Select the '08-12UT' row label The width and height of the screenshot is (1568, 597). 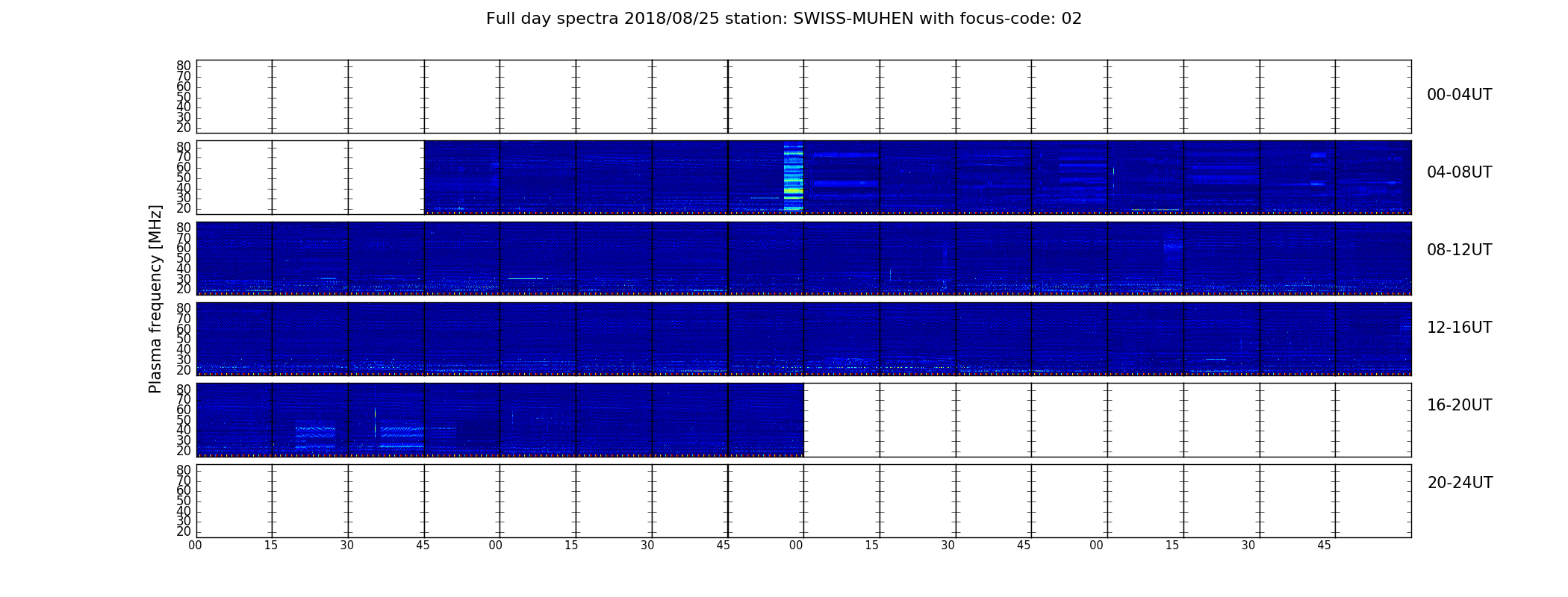pyautogui.click(x=1459, y=250)
